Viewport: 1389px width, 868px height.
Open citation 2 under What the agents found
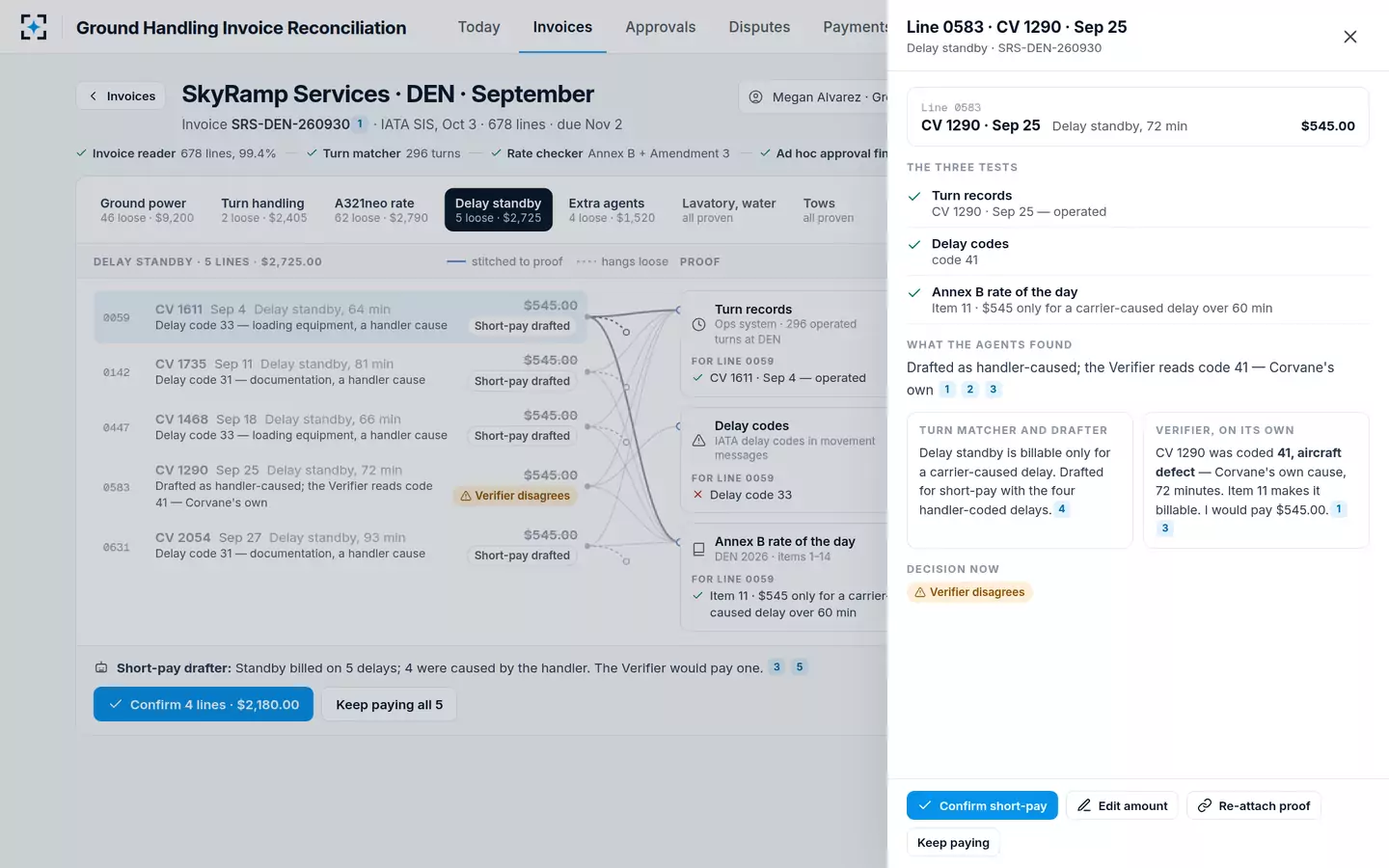pos(970,390)
